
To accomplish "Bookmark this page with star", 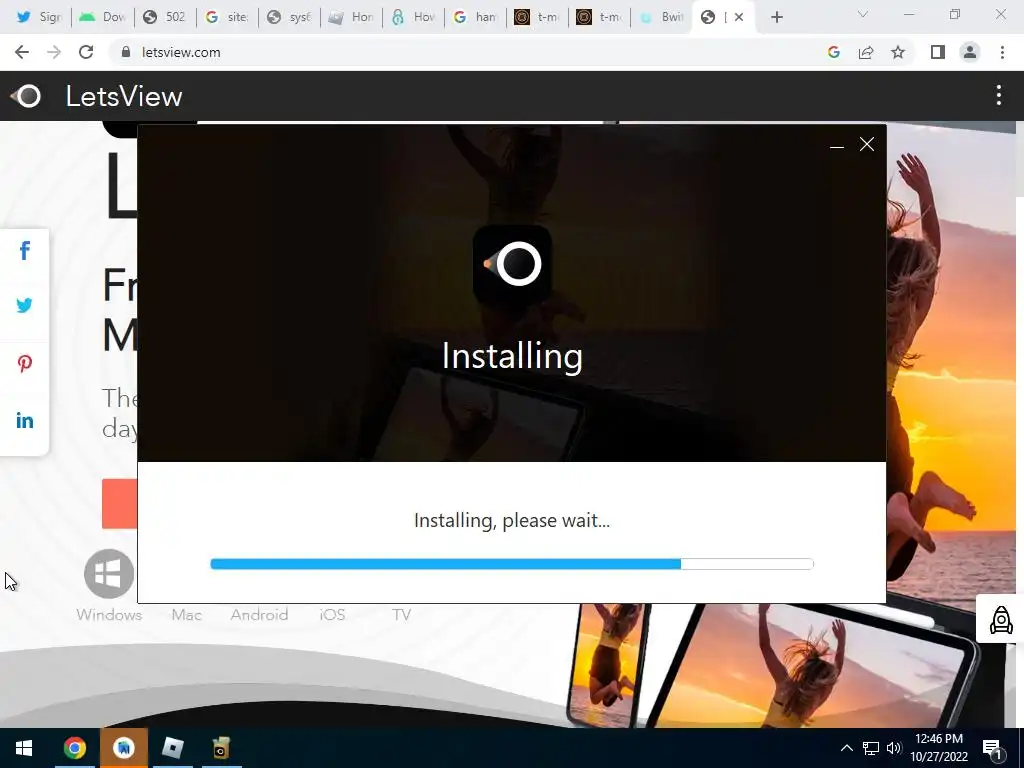I will click(x=898, y=52).
